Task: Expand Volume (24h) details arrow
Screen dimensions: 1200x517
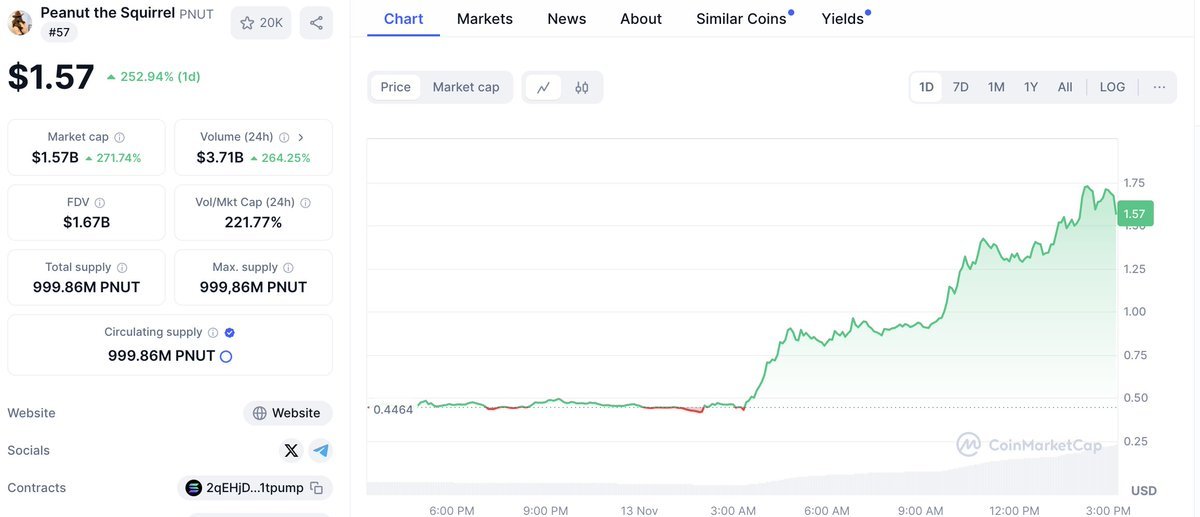Action: click(x=301, y=137)
